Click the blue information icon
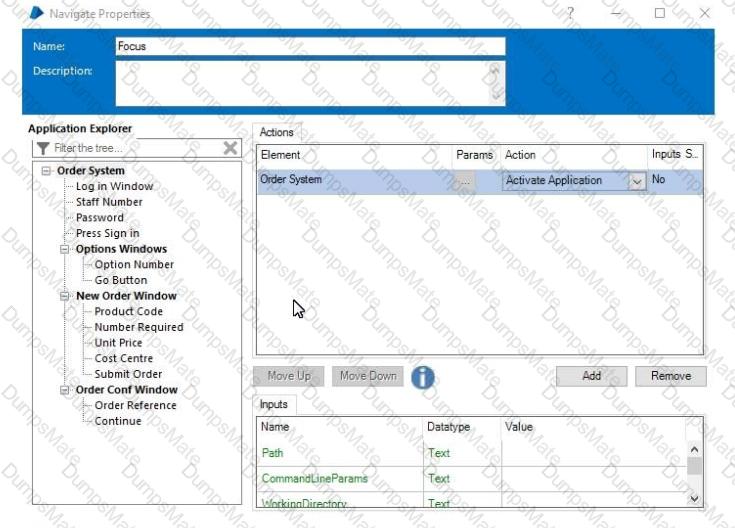The image size is (735, 528). pos(423,377)
